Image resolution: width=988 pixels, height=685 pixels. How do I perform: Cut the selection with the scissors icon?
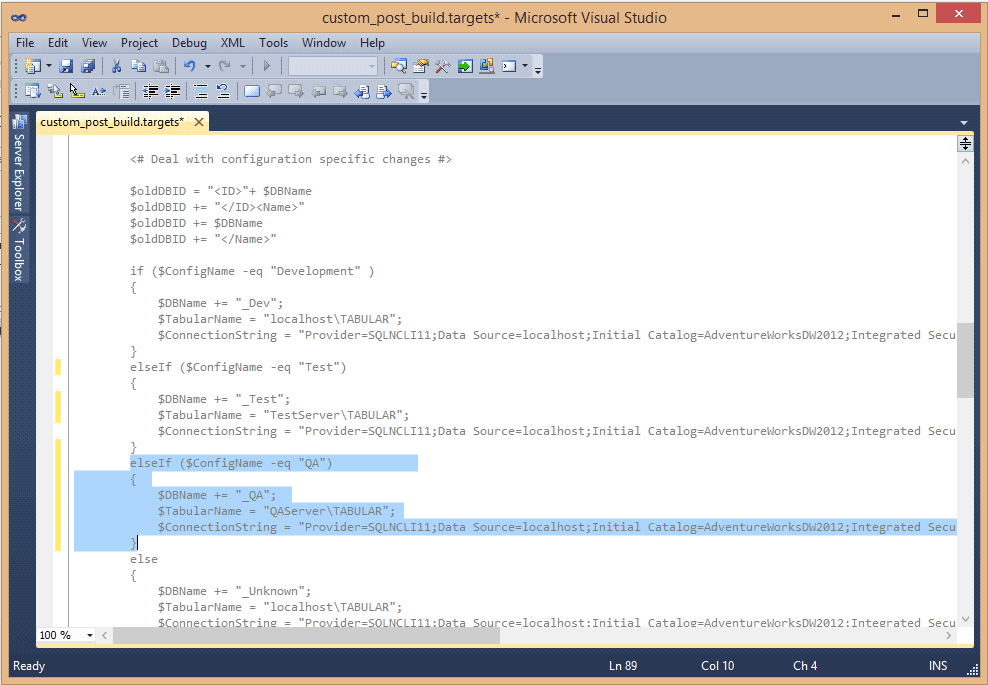click(x=116, y=66)
